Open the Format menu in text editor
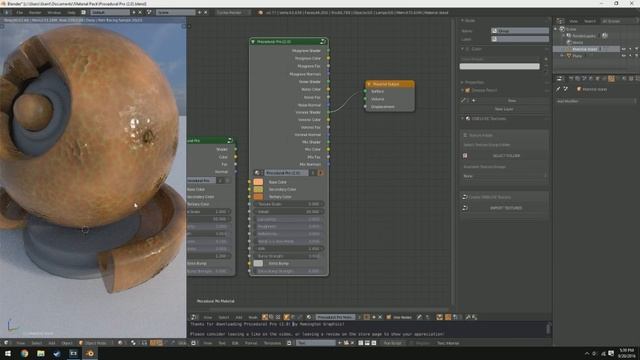This screenshot has width=640, height=360. [251, 343]
